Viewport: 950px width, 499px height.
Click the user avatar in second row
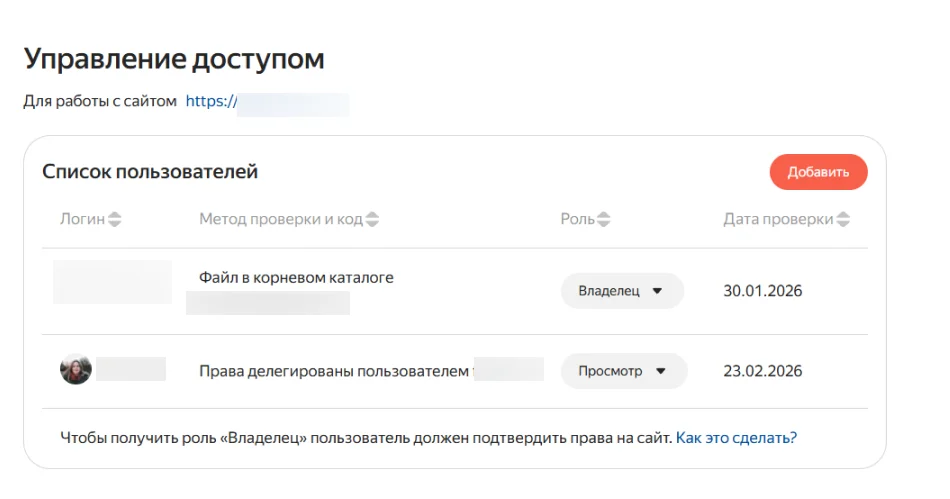click(x=76, y=370)
